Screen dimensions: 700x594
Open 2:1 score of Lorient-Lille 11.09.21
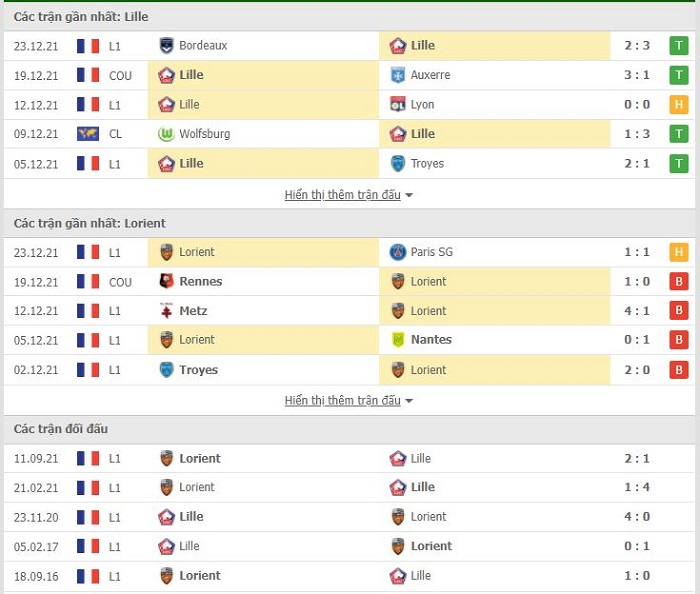coord(637,459)
